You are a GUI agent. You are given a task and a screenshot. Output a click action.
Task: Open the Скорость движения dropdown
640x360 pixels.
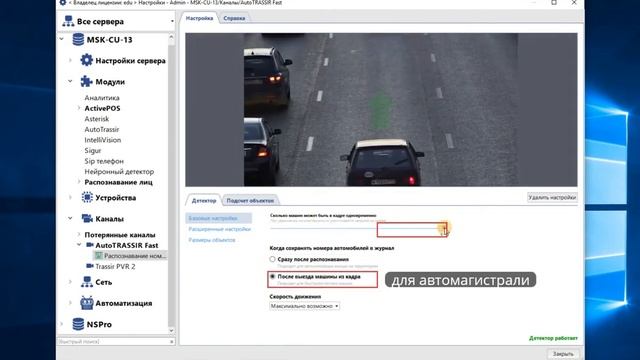click(x=304, y=306)
